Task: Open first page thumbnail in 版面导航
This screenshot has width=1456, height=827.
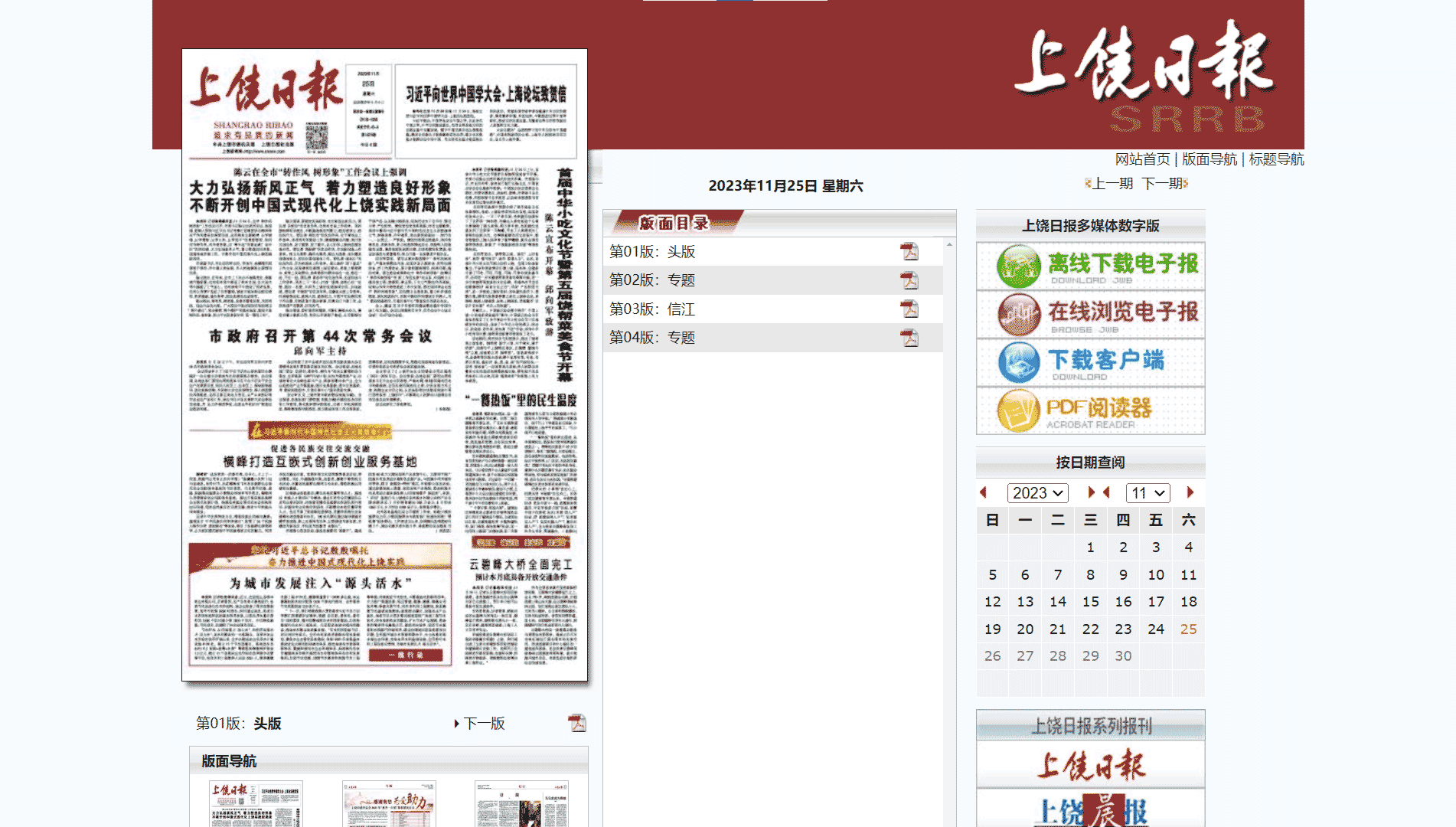Action: click(x=256, y=804)
